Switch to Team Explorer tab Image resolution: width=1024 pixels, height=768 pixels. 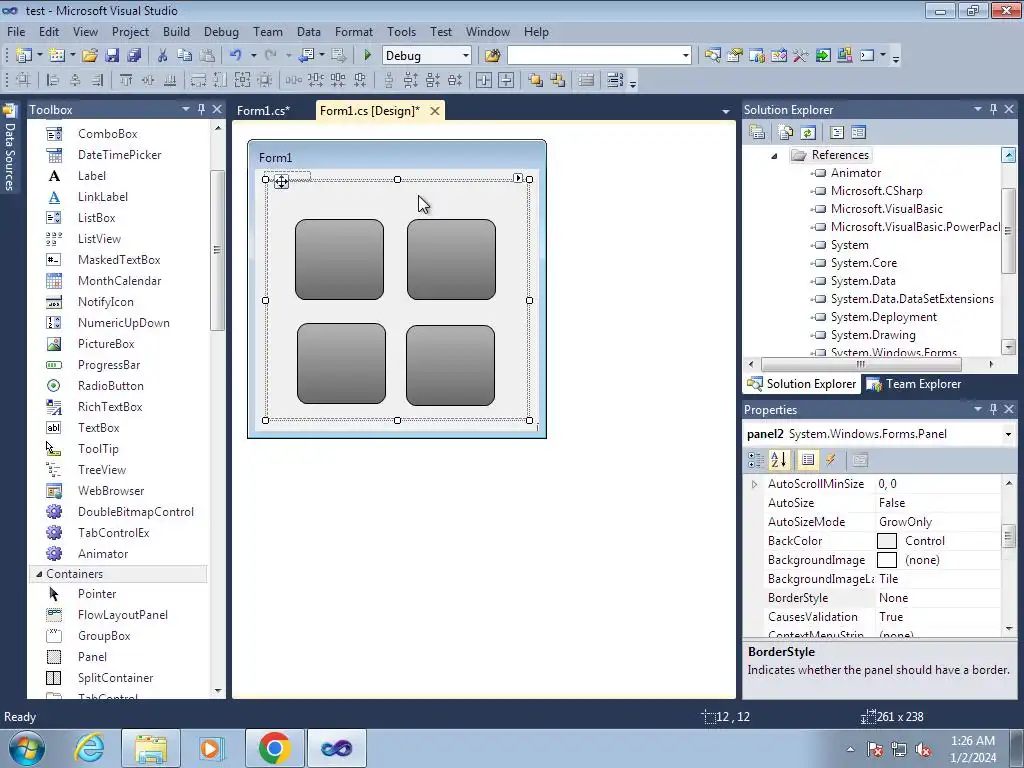click(x=914, y=384)
